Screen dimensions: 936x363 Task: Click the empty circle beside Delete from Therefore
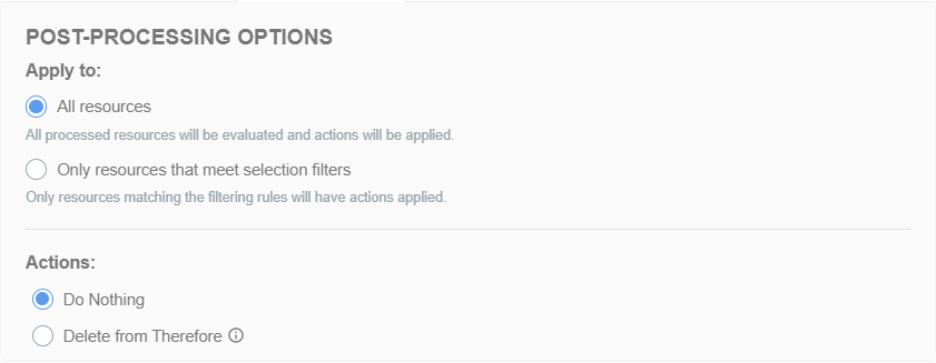pyautogui.click(x=42, y=336)
